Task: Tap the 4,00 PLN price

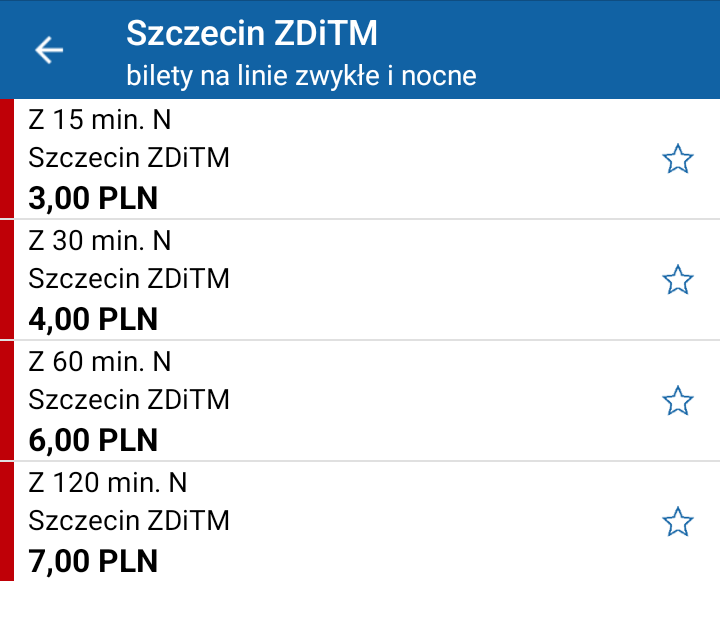Action: point(93,319)
